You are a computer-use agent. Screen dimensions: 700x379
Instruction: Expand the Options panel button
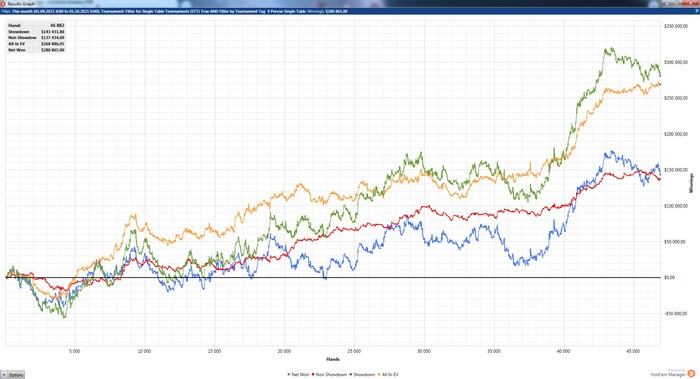point(12,375)
